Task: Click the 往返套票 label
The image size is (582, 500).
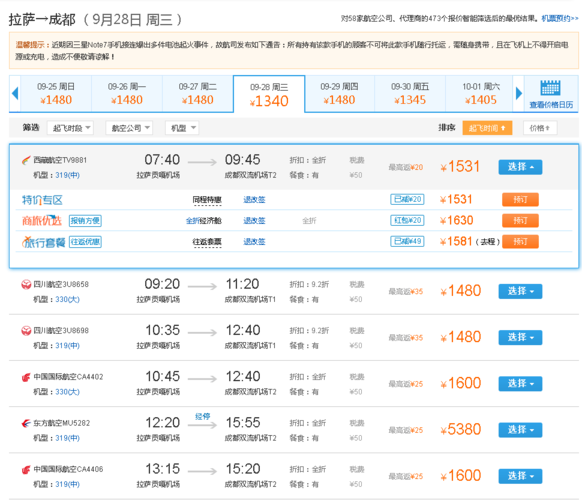Action: pyautogui.click(x=207, y=242)
